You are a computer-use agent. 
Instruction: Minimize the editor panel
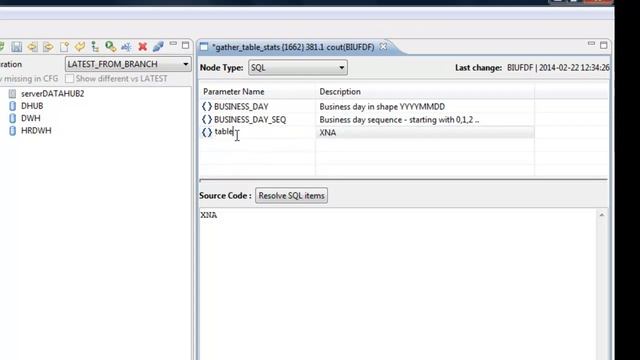[591, 43]
